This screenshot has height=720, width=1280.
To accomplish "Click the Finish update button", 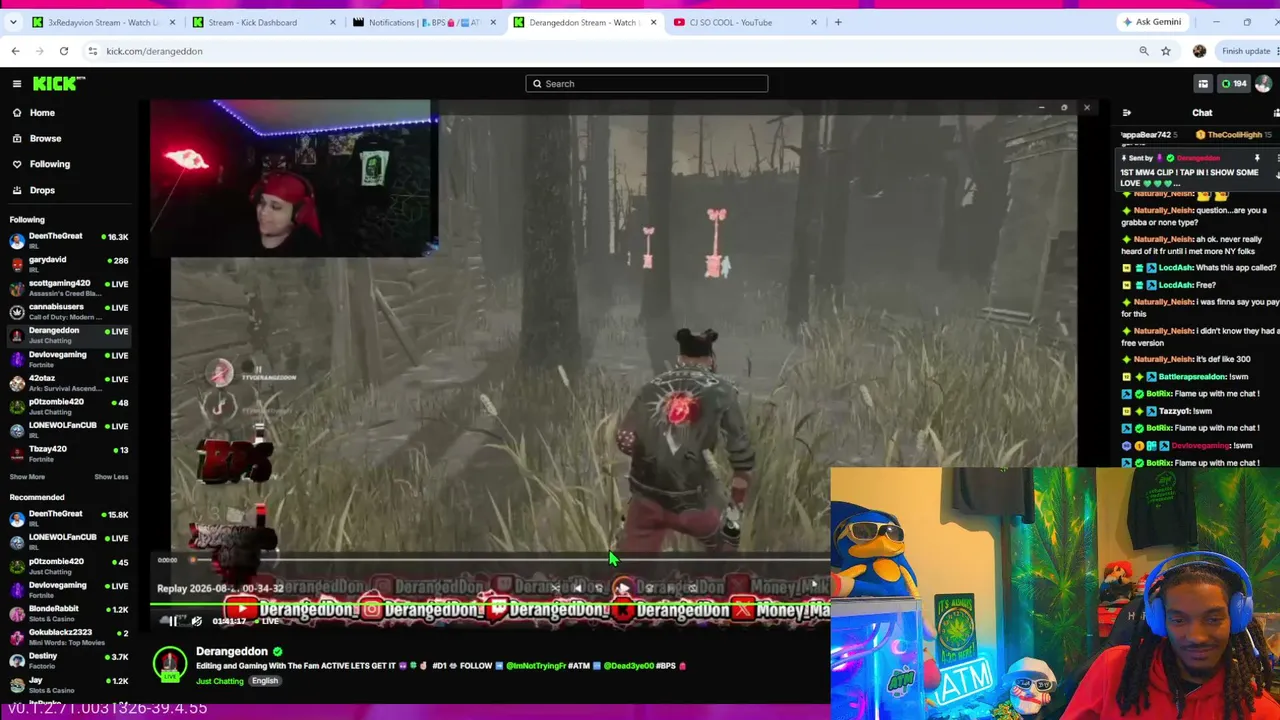I will point(1246,51).
